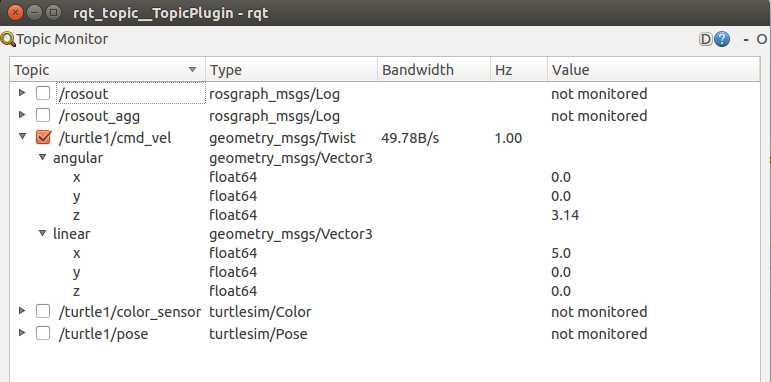Click the O close-plugin button at top right
771x382 pixels.
coord(762,39)
